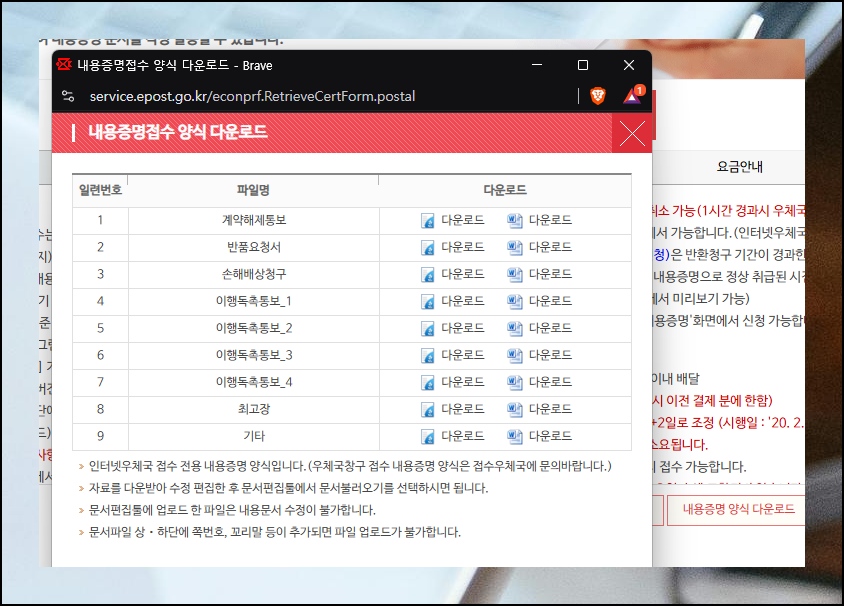Select file name 계약해제통보
The width and height of the screenshot is (844, 606).
(x=254, y=221)
